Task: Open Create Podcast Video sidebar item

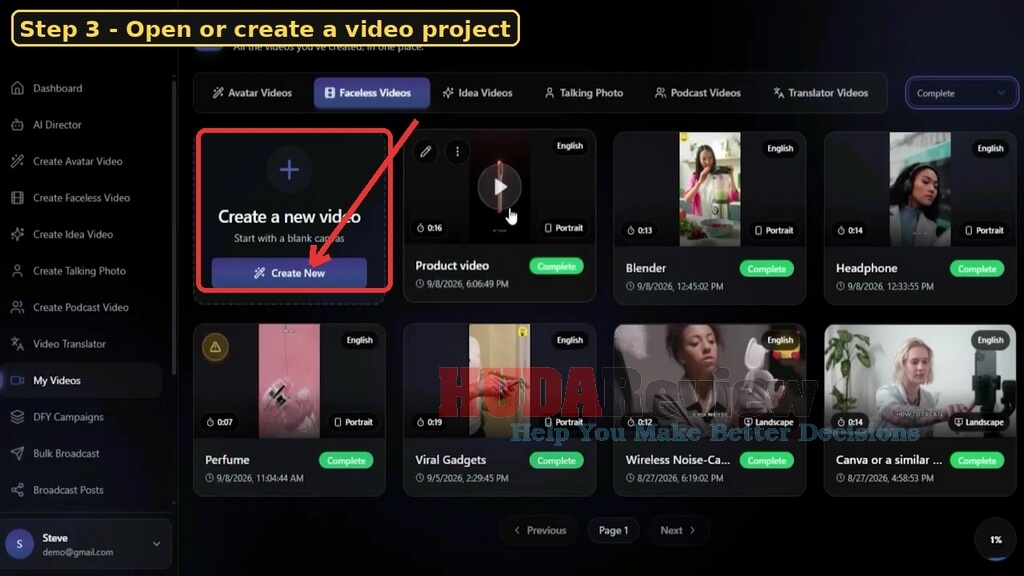Action: tap(70, 308)
